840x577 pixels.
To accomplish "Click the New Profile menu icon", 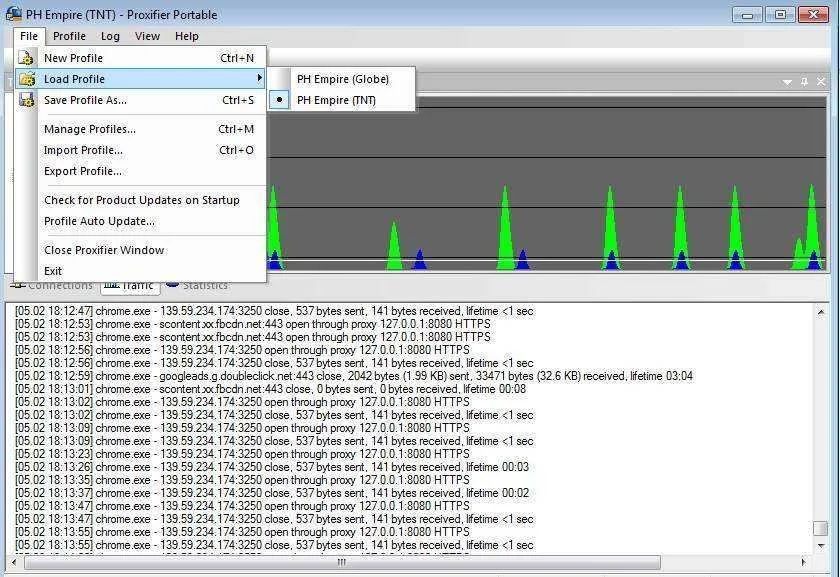I will (x=26, y=57).
